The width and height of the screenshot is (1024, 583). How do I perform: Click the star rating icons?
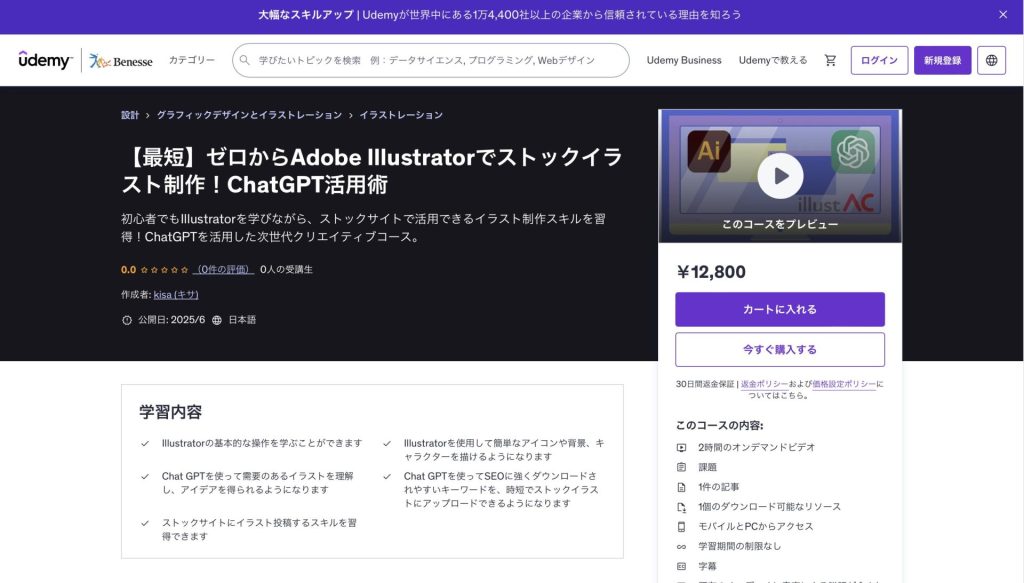click(x=165, y=270)
